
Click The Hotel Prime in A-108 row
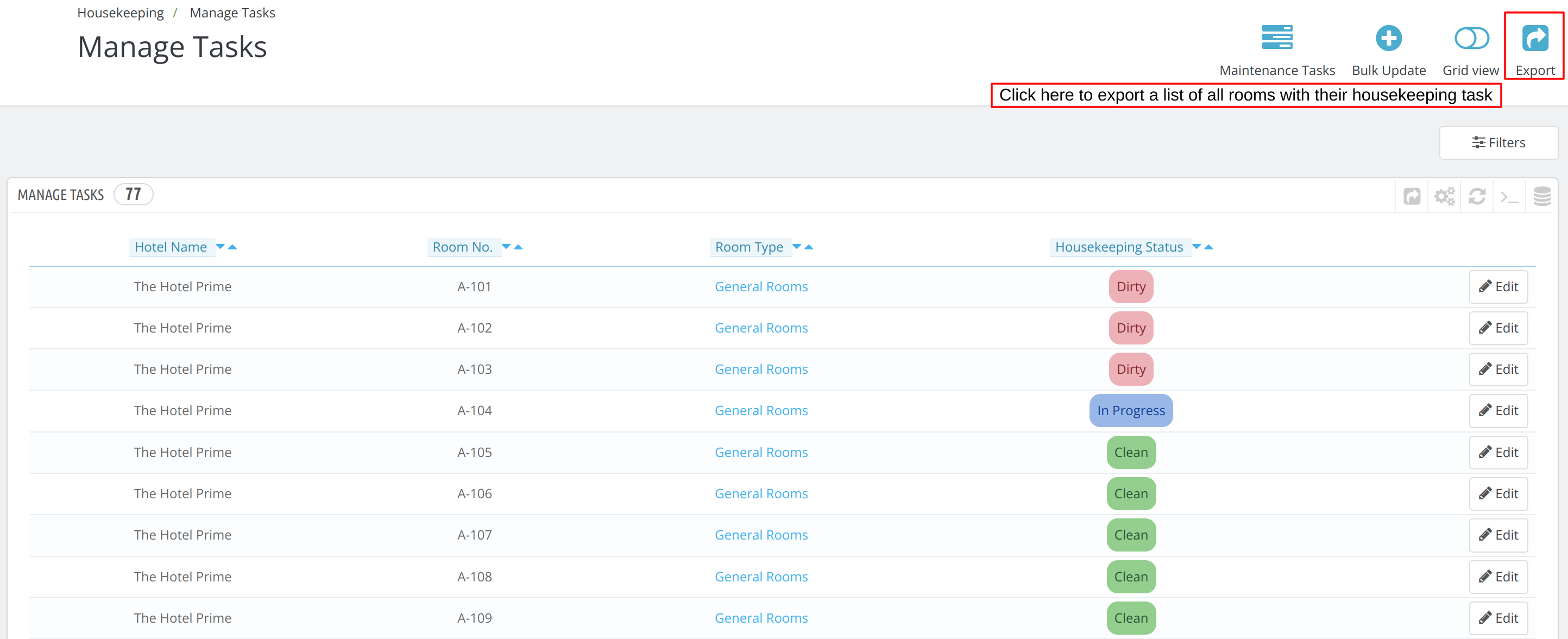click(182, 577)
